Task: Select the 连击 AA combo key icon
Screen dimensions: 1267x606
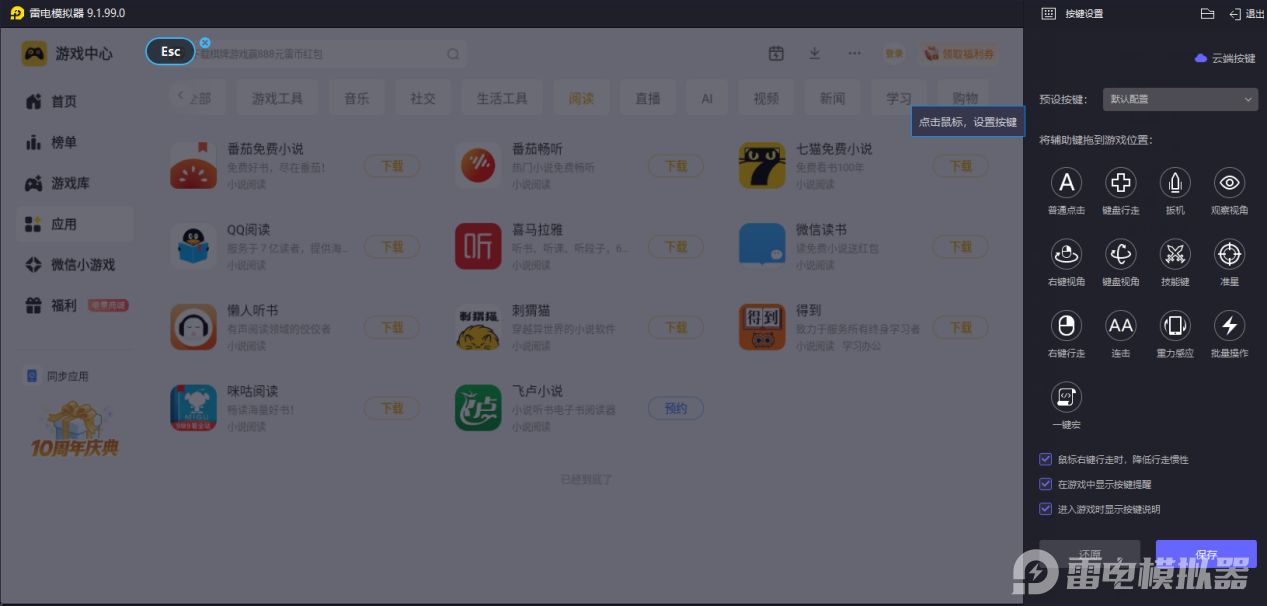Action: [x=1120, y=325]
